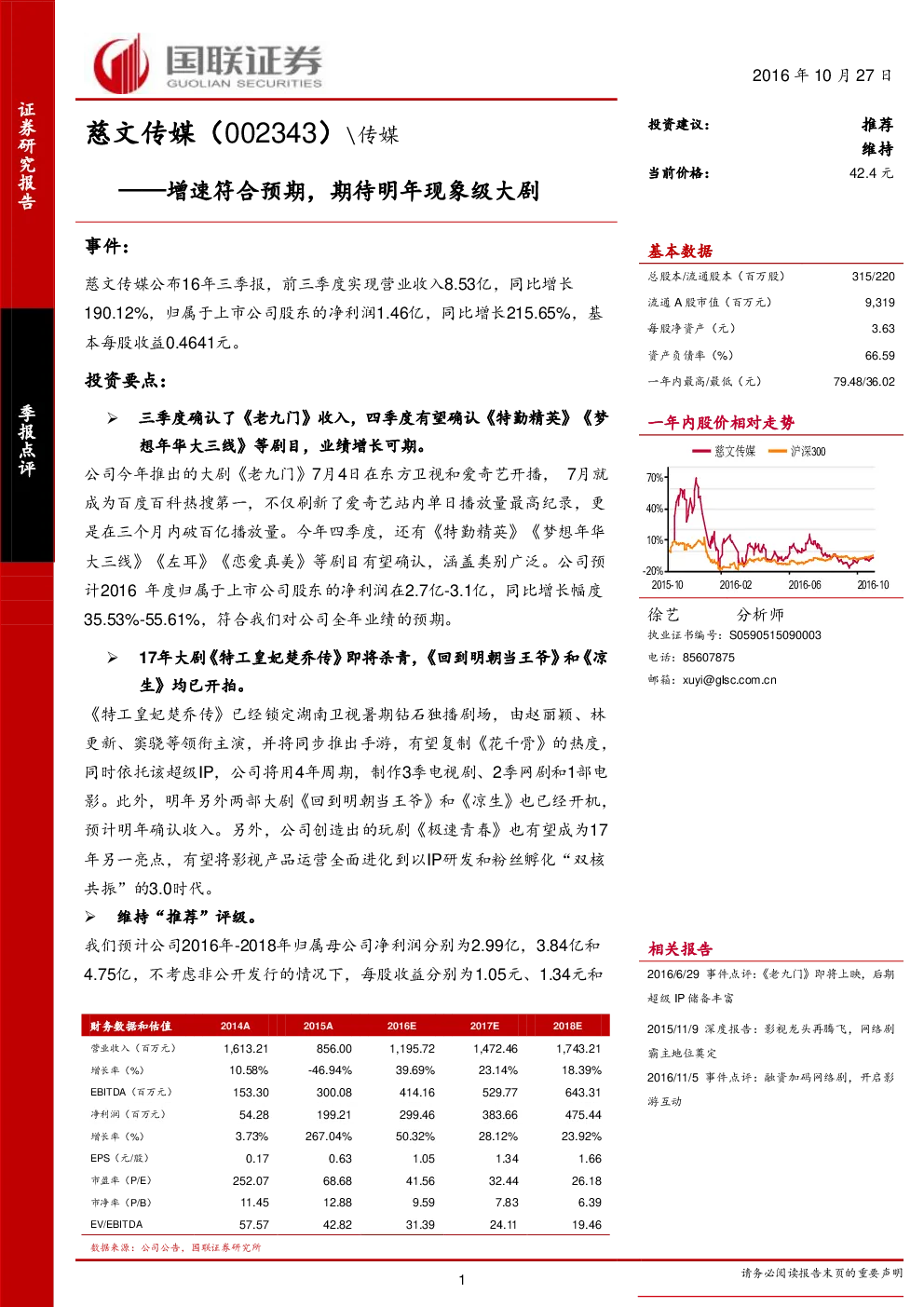Screen dimensions: 924x1307
Task: Click the page number 1
Action: tap(462, 1280)
